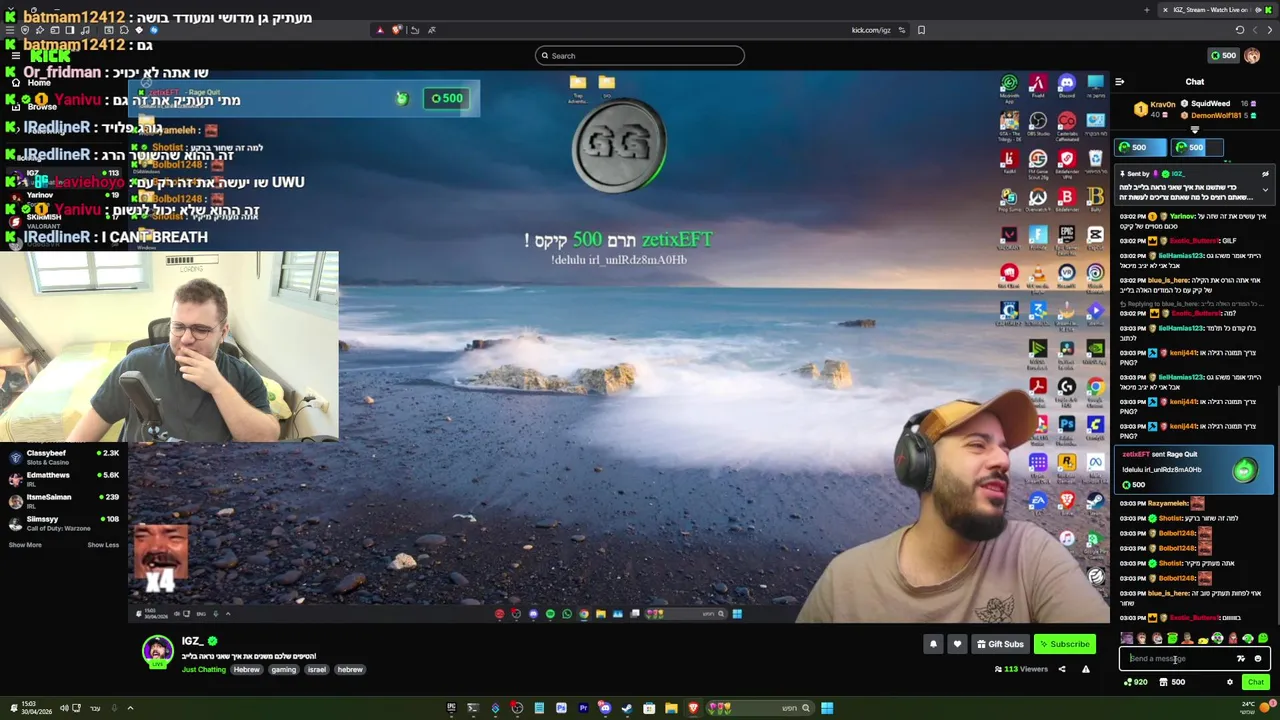Image resolution: width=1280 pixels, height=720 pixels.
Task: Select the israel stream tag
Action: (x=317, y=669)
